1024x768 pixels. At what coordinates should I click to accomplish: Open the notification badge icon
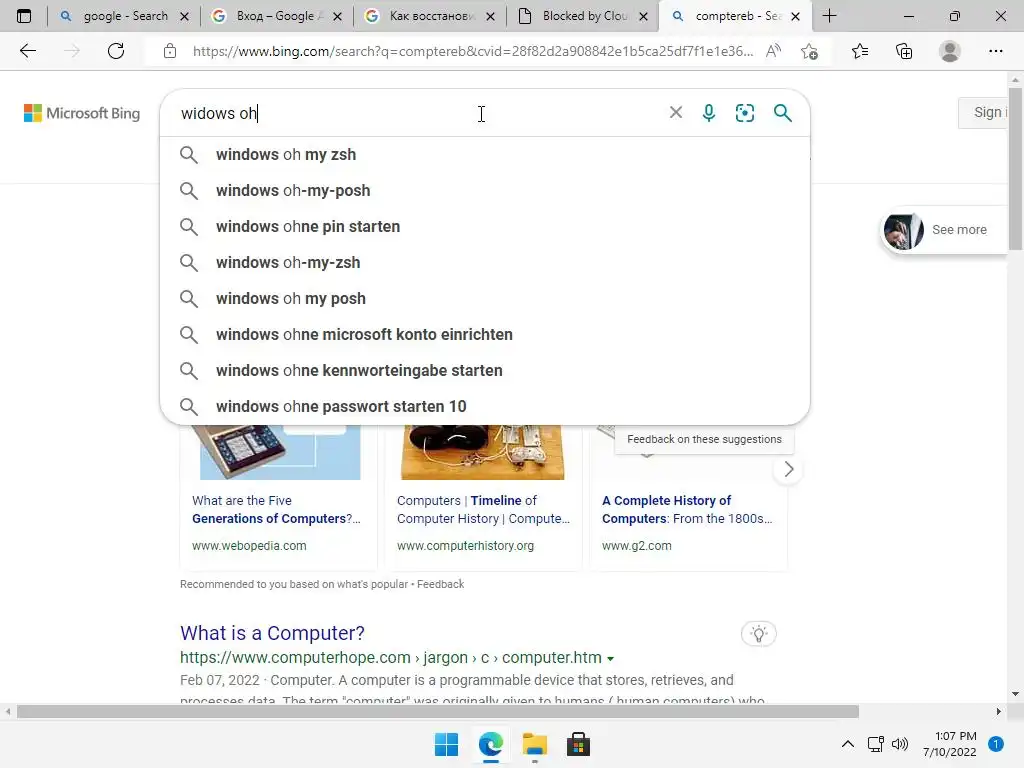996,744
